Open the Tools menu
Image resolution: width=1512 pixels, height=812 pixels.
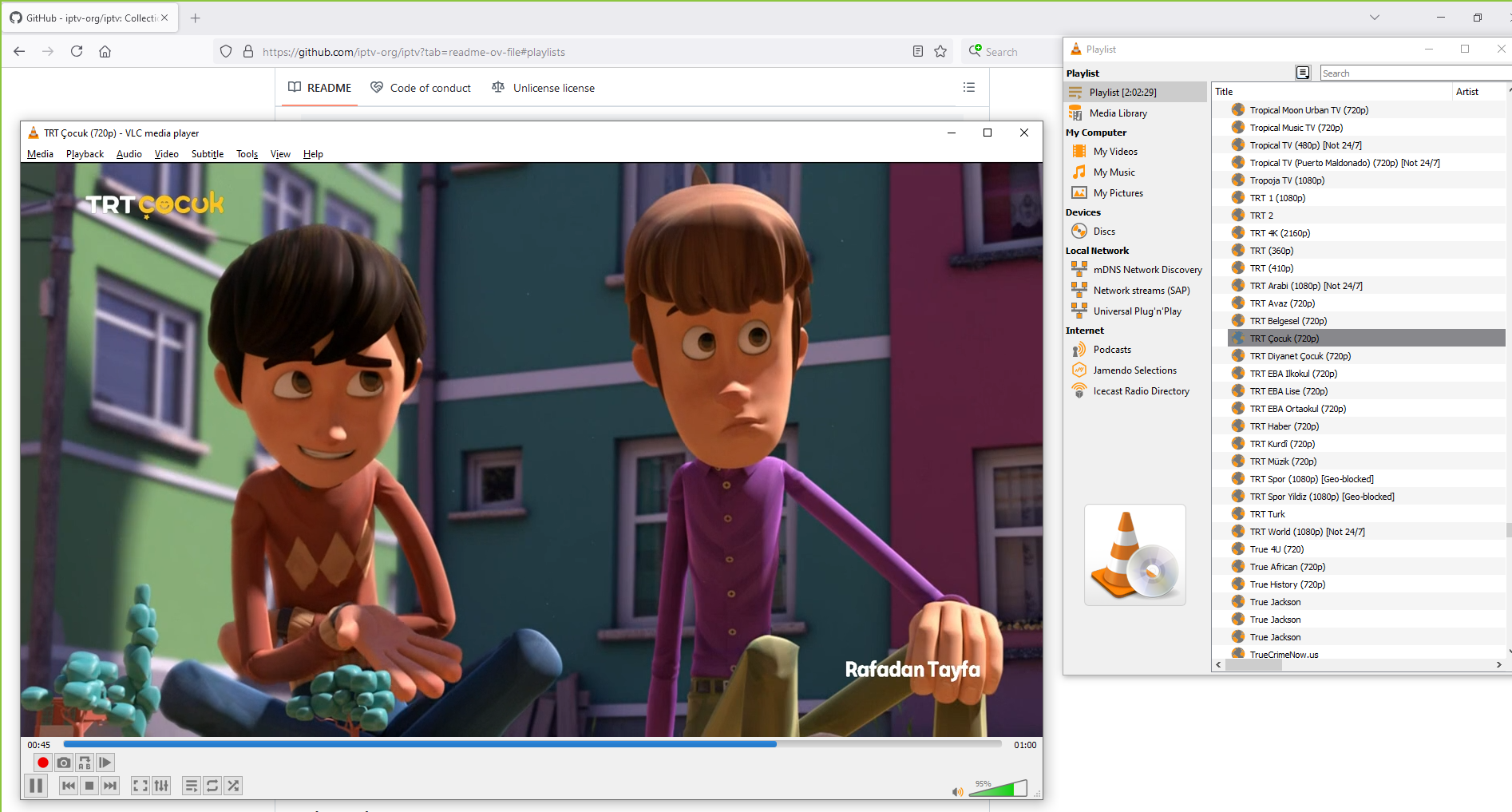247,154
